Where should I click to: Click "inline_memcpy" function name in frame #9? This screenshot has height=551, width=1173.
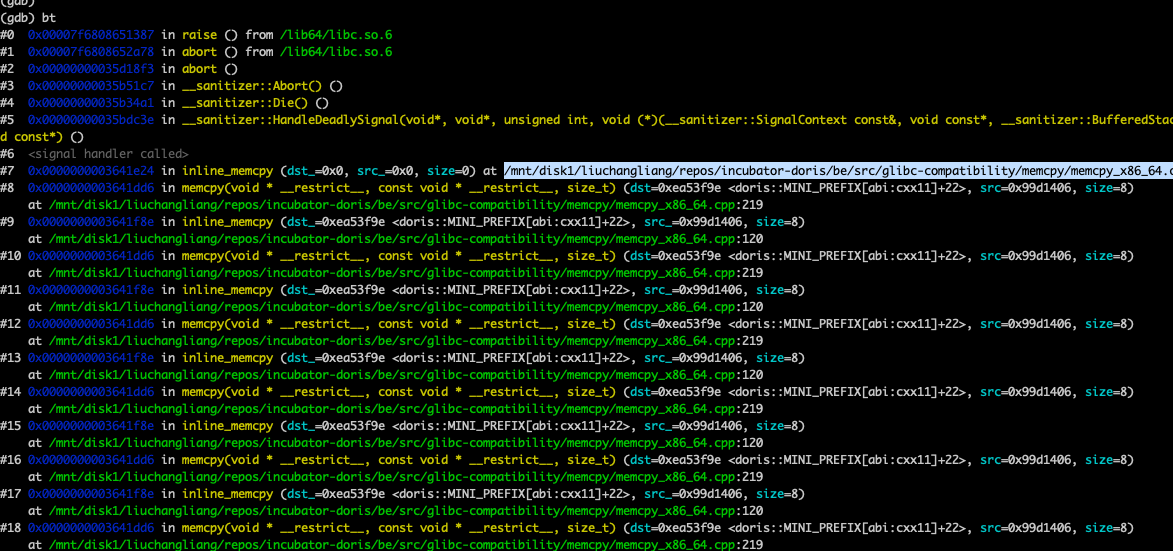[x=227, y=222]
